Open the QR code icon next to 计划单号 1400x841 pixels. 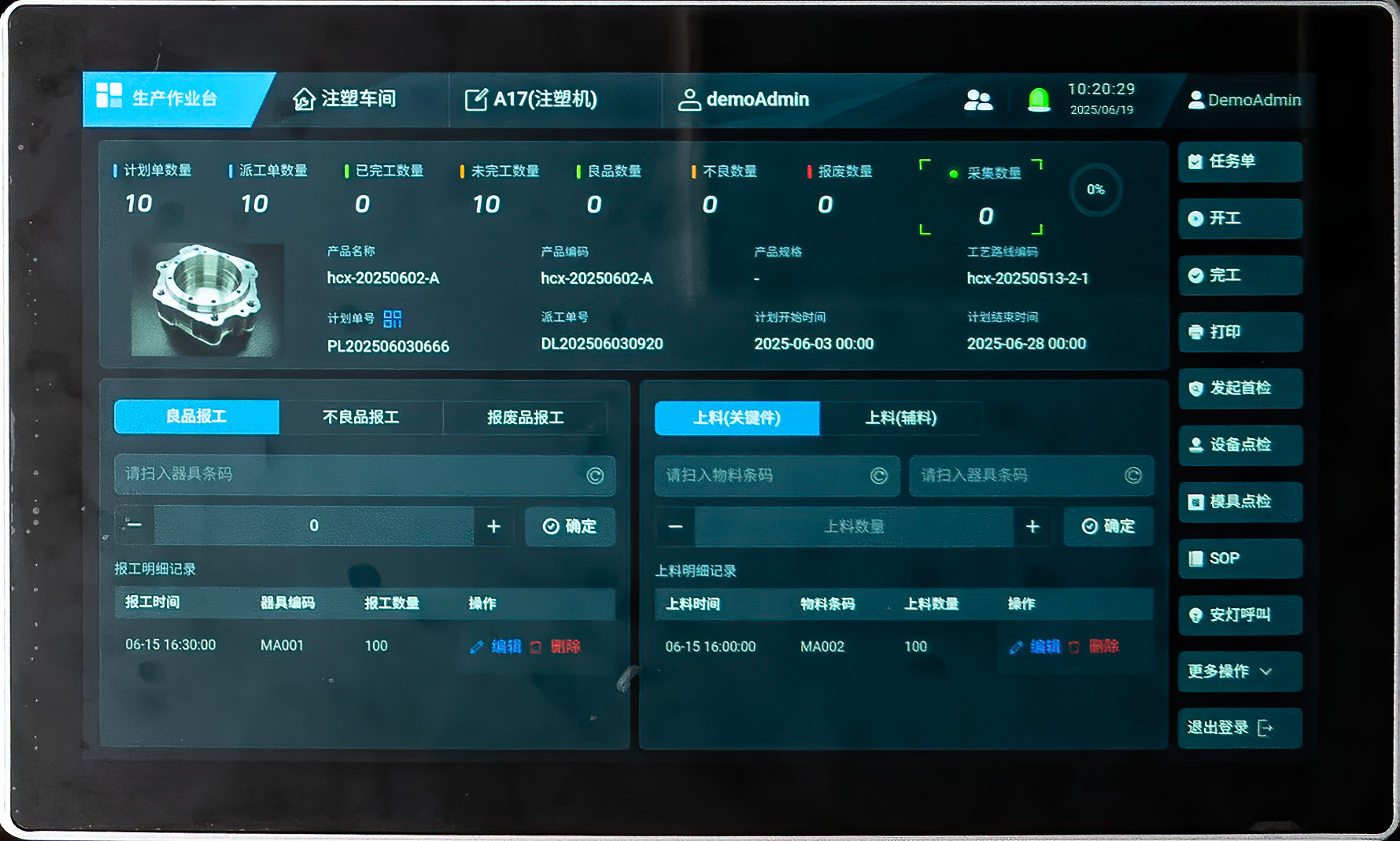[x=392, y=319]
